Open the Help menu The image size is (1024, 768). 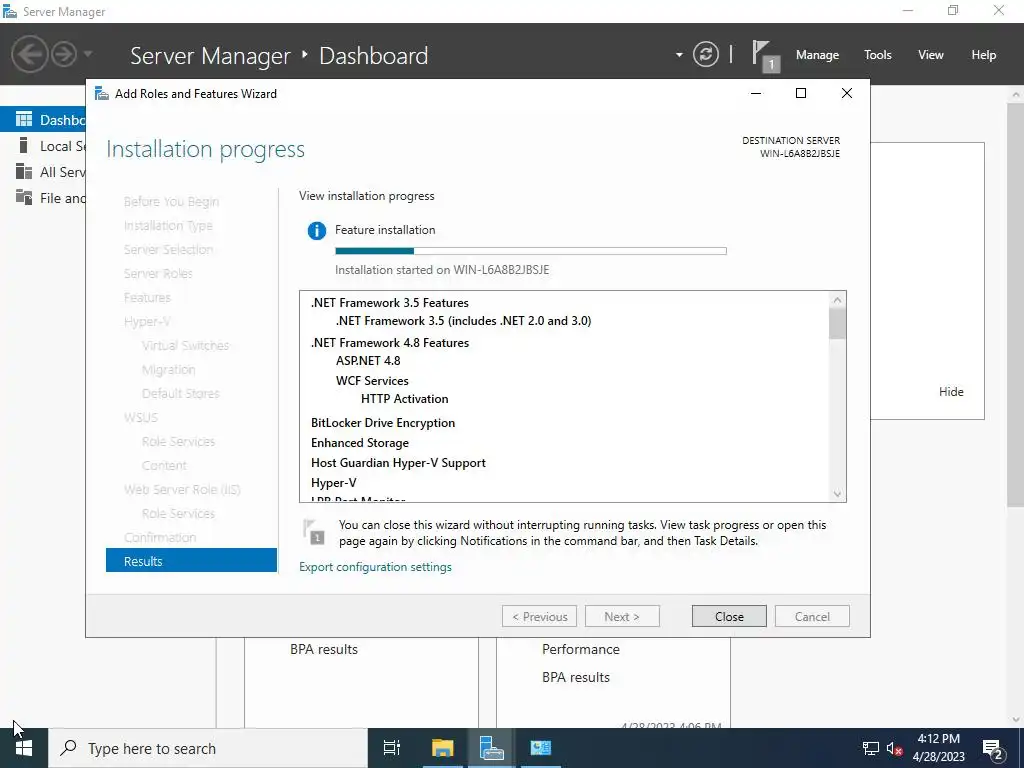pyautogui.click(x=984, y=55)
